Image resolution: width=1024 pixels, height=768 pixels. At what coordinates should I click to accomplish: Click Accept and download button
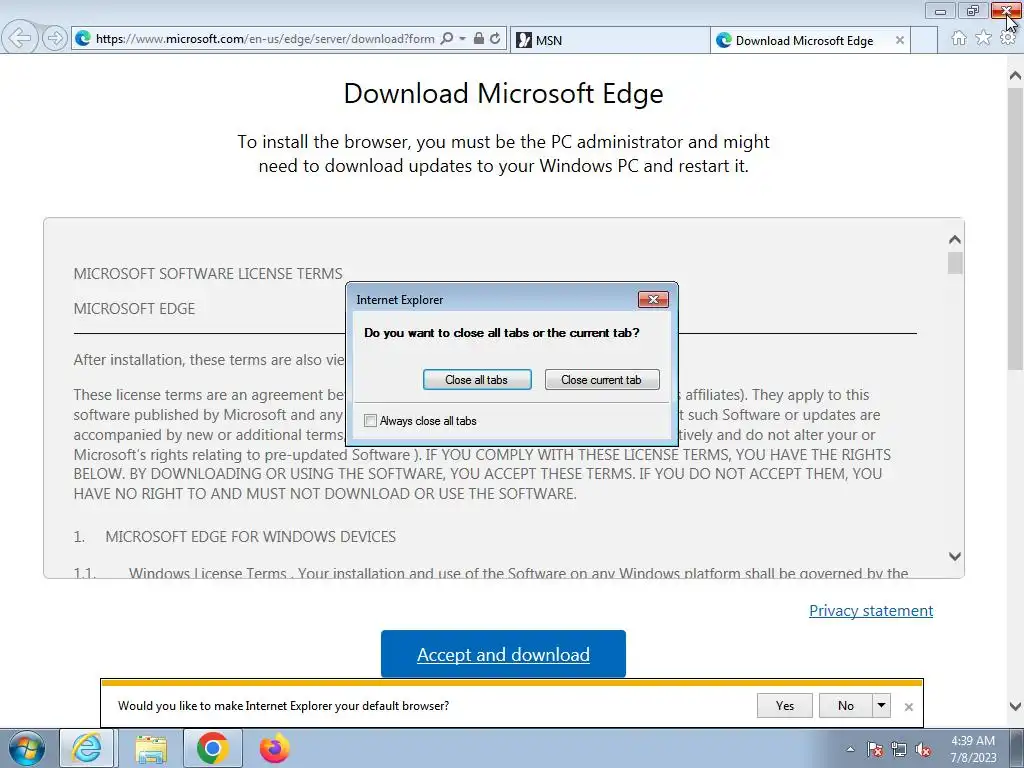503,654
